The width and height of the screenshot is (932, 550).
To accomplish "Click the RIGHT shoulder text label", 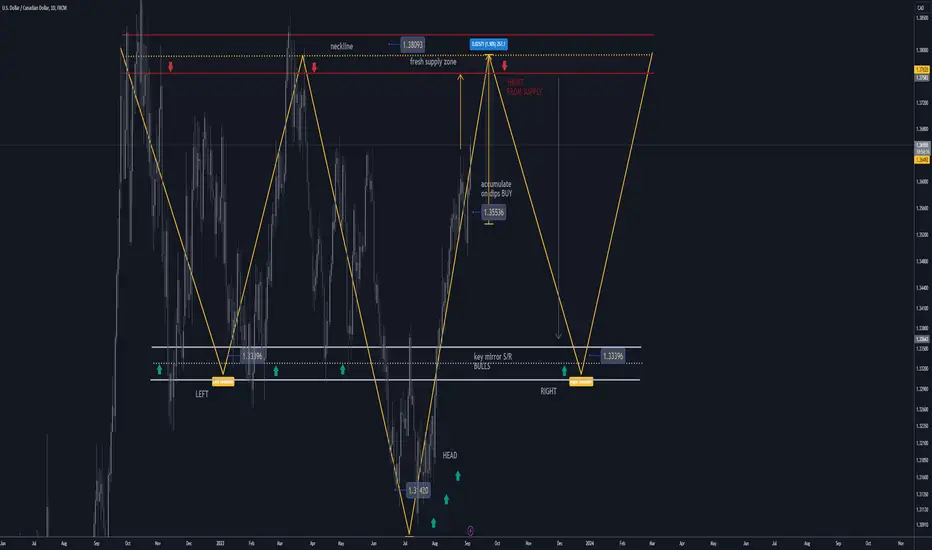I will pos(548,391).
